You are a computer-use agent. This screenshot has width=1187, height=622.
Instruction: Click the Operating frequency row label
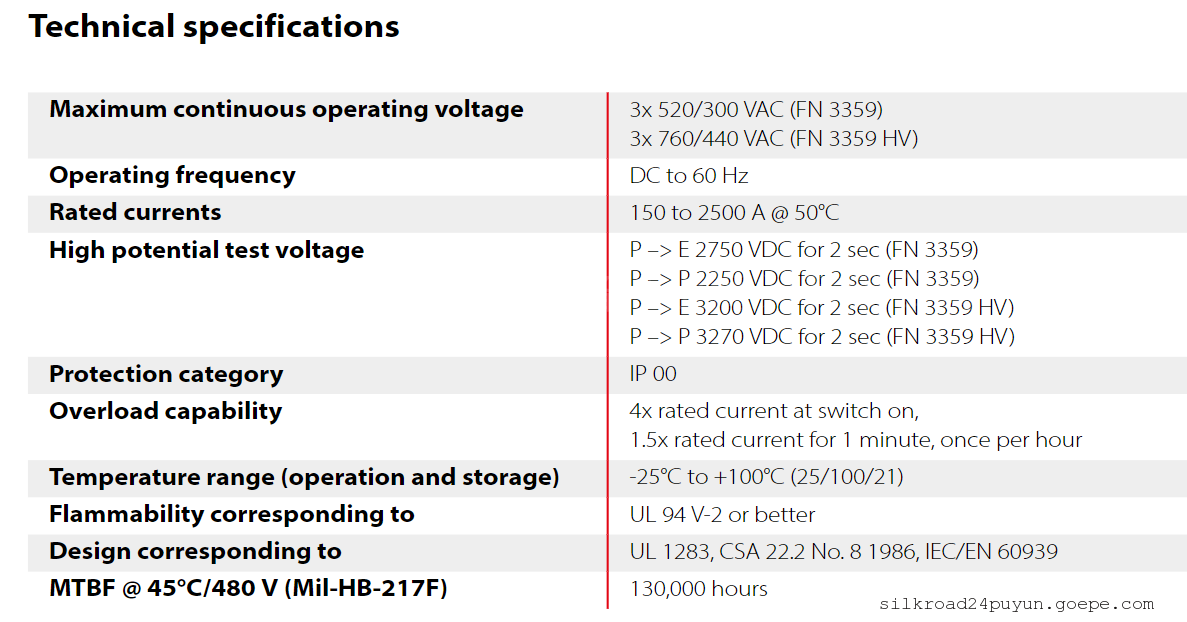[x=172, y=175]
